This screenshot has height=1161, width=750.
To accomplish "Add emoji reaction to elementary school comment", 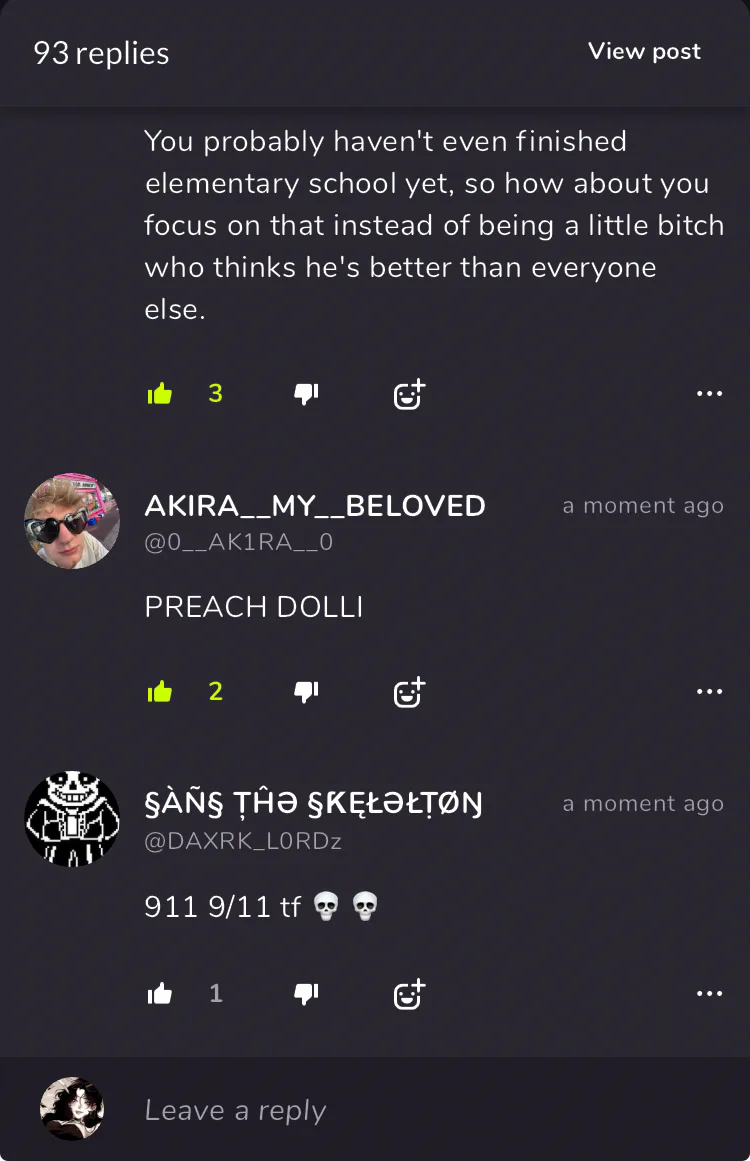I will [409, 395].
